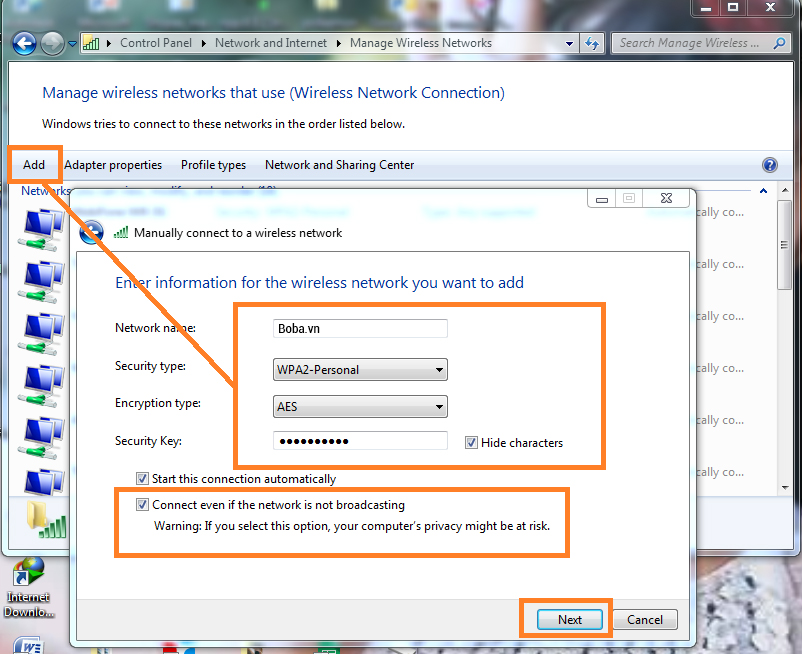
Task: Click the Explorer back navigation arrow
Action: (x=24, y=43)
